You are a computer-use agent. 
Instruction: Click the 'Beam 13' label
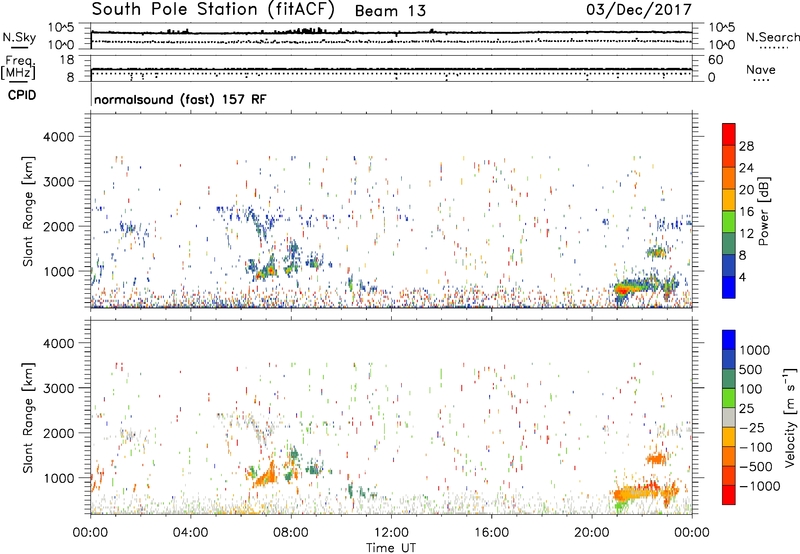[390, 11]
